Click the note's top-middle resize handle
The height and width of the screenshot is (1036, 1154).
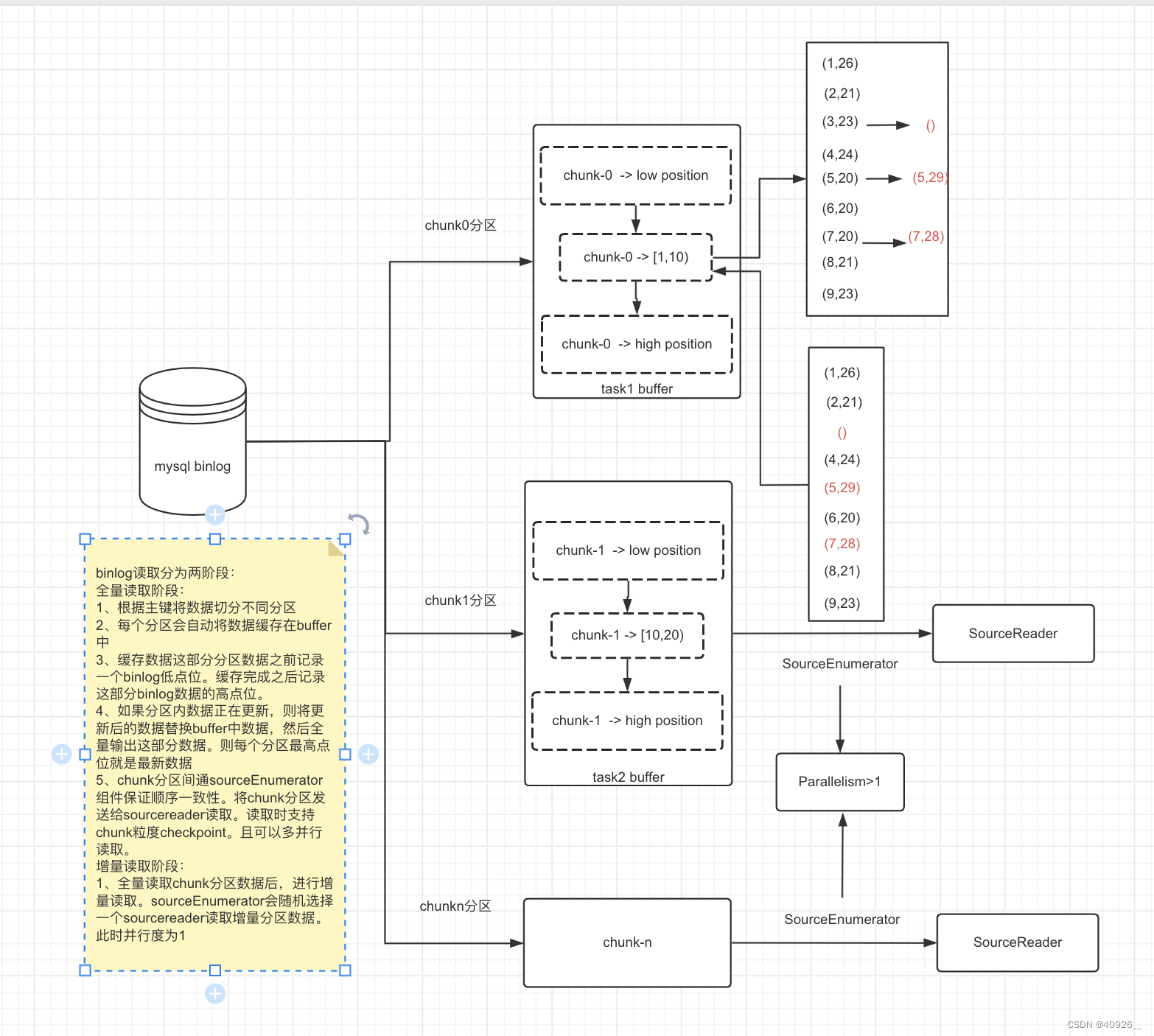[215, 539]
